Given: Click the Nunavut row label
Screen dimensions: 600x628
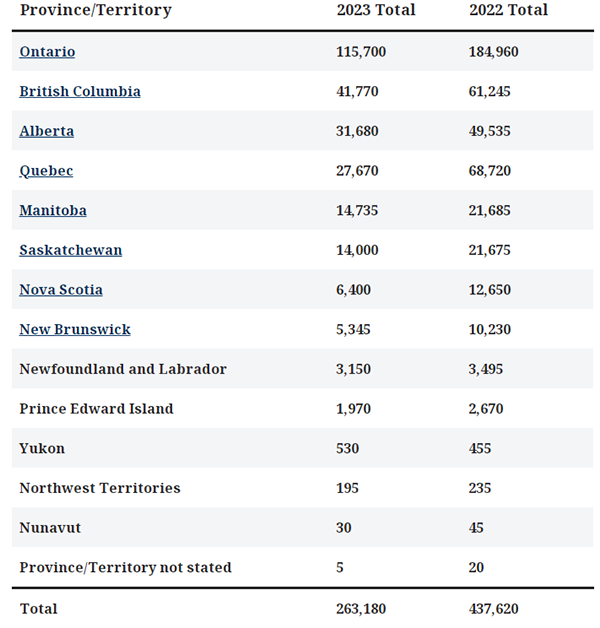Looking at the screenshot, I should [x=49, y=528].
